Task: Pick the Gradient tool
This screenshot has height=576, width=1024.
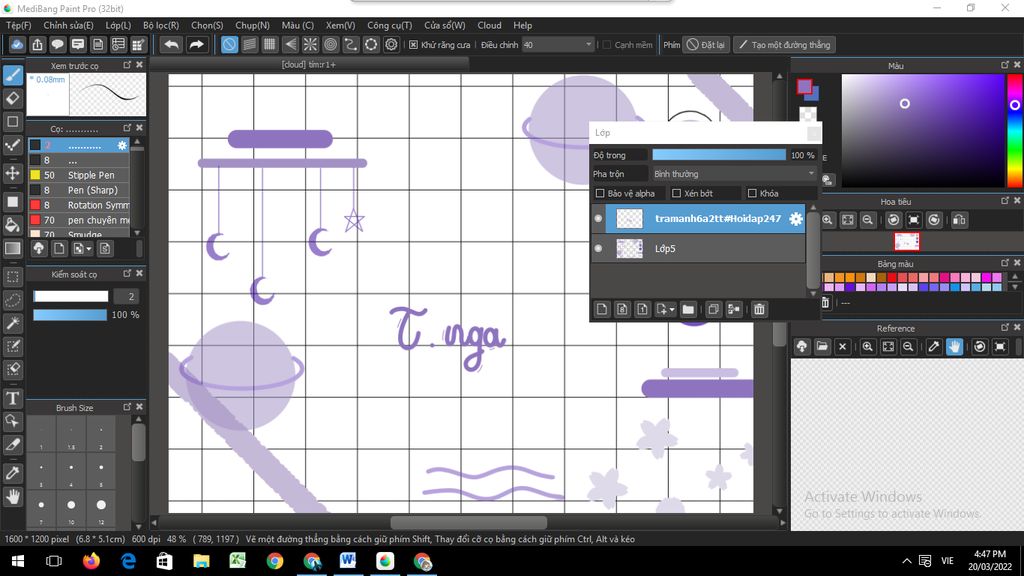Action: [13, 248]
